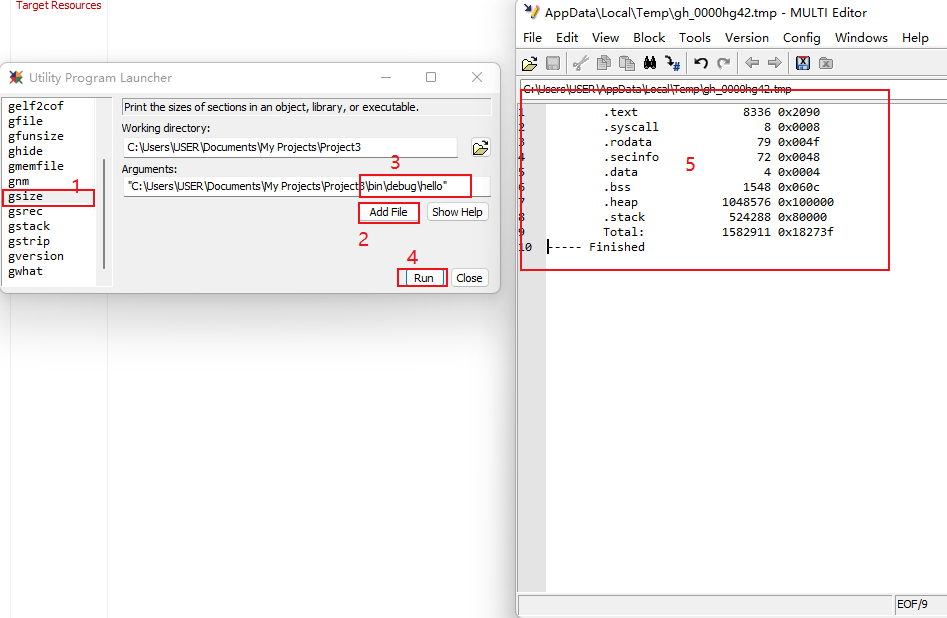
Task: Click the Working directory path field
Action: [x=290, y=147]
